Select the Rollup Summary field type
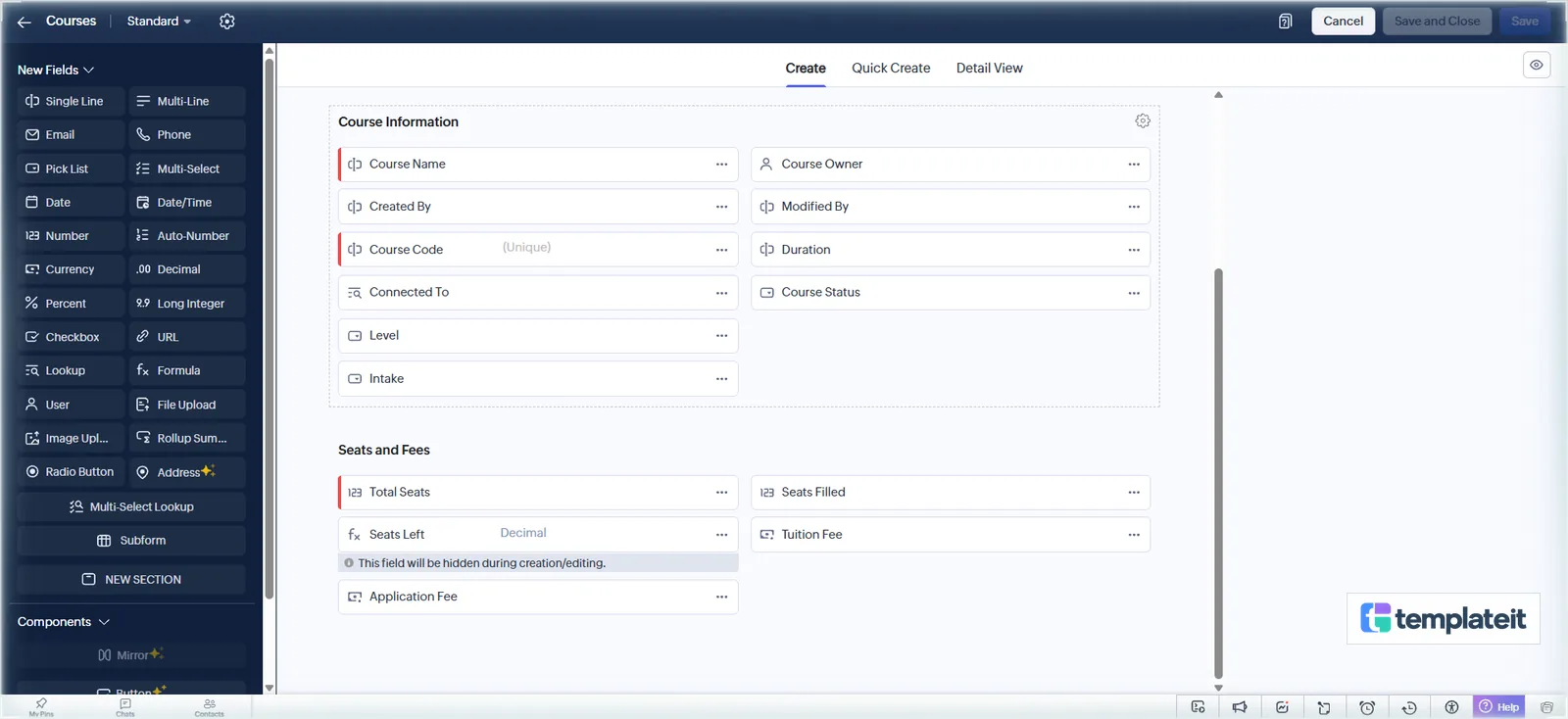This screenshot has height=719, width=1568. (187, 439)
